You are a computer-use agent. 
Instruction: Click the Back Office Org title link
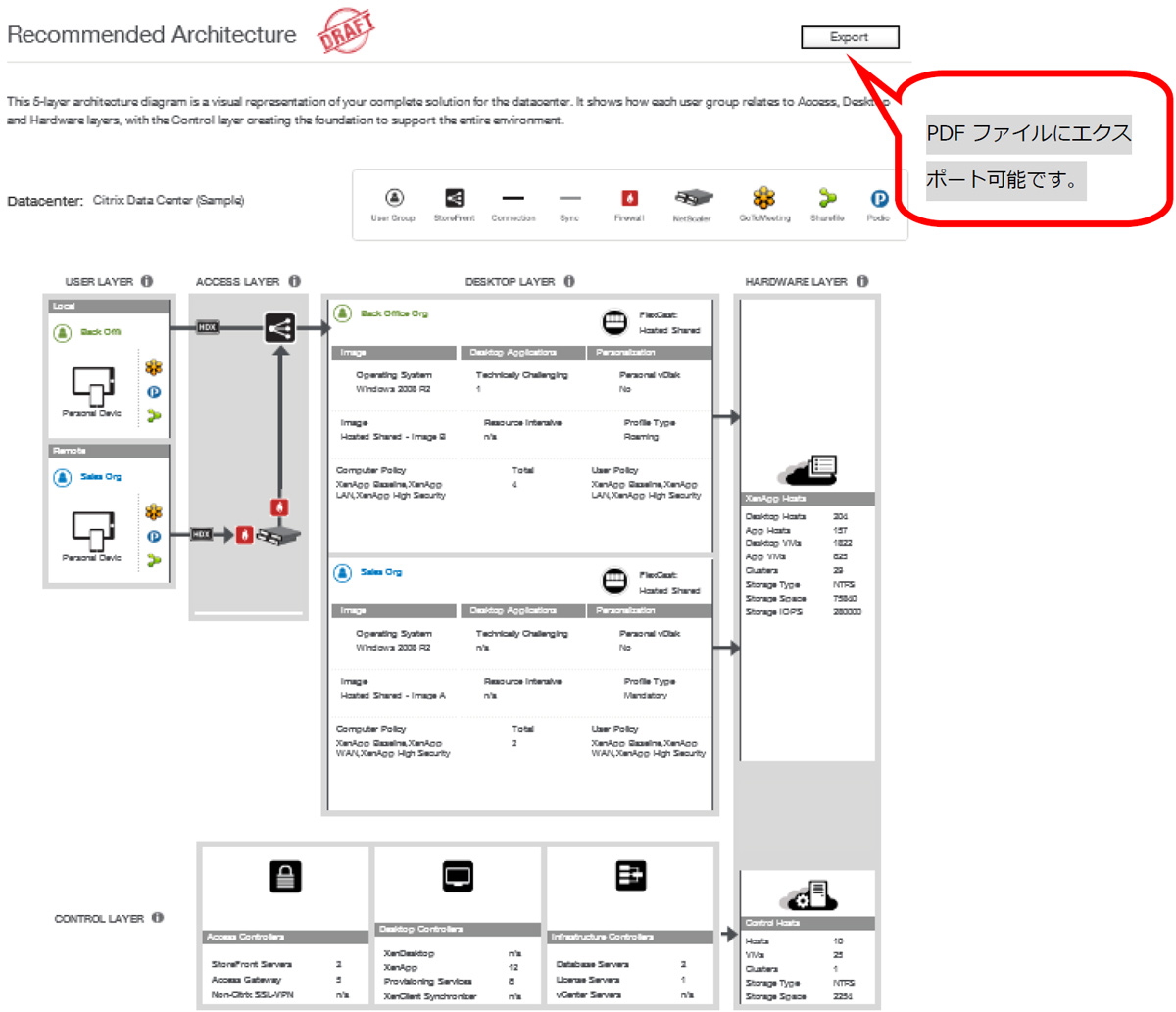pyautogui.click(x=395, y=313)
